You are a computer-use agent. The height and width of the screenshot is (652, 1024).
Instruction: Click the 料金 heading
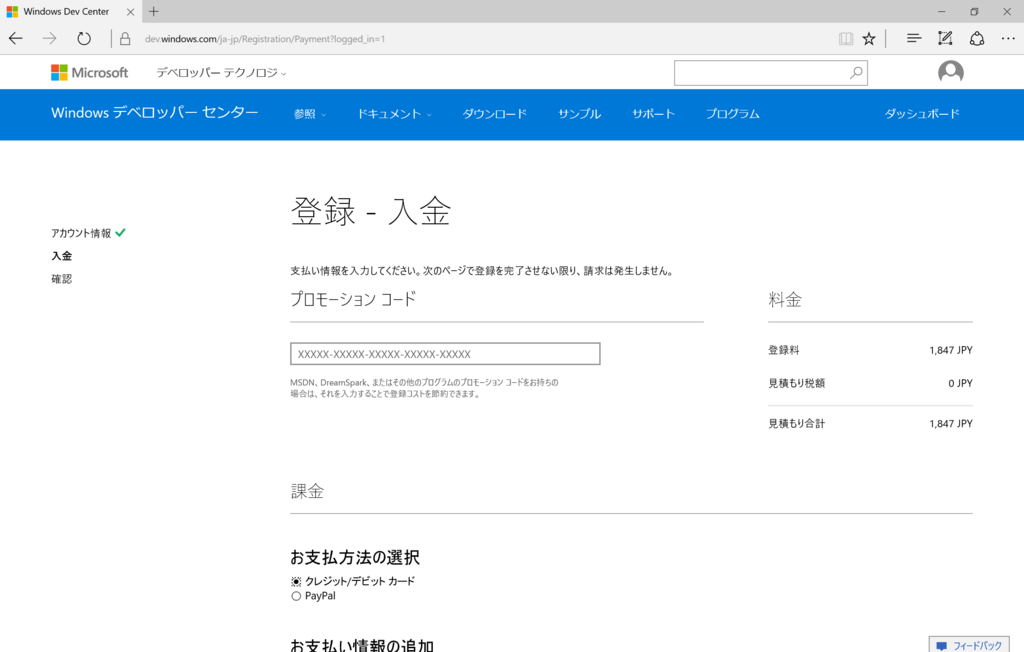(x=785, y=299)
